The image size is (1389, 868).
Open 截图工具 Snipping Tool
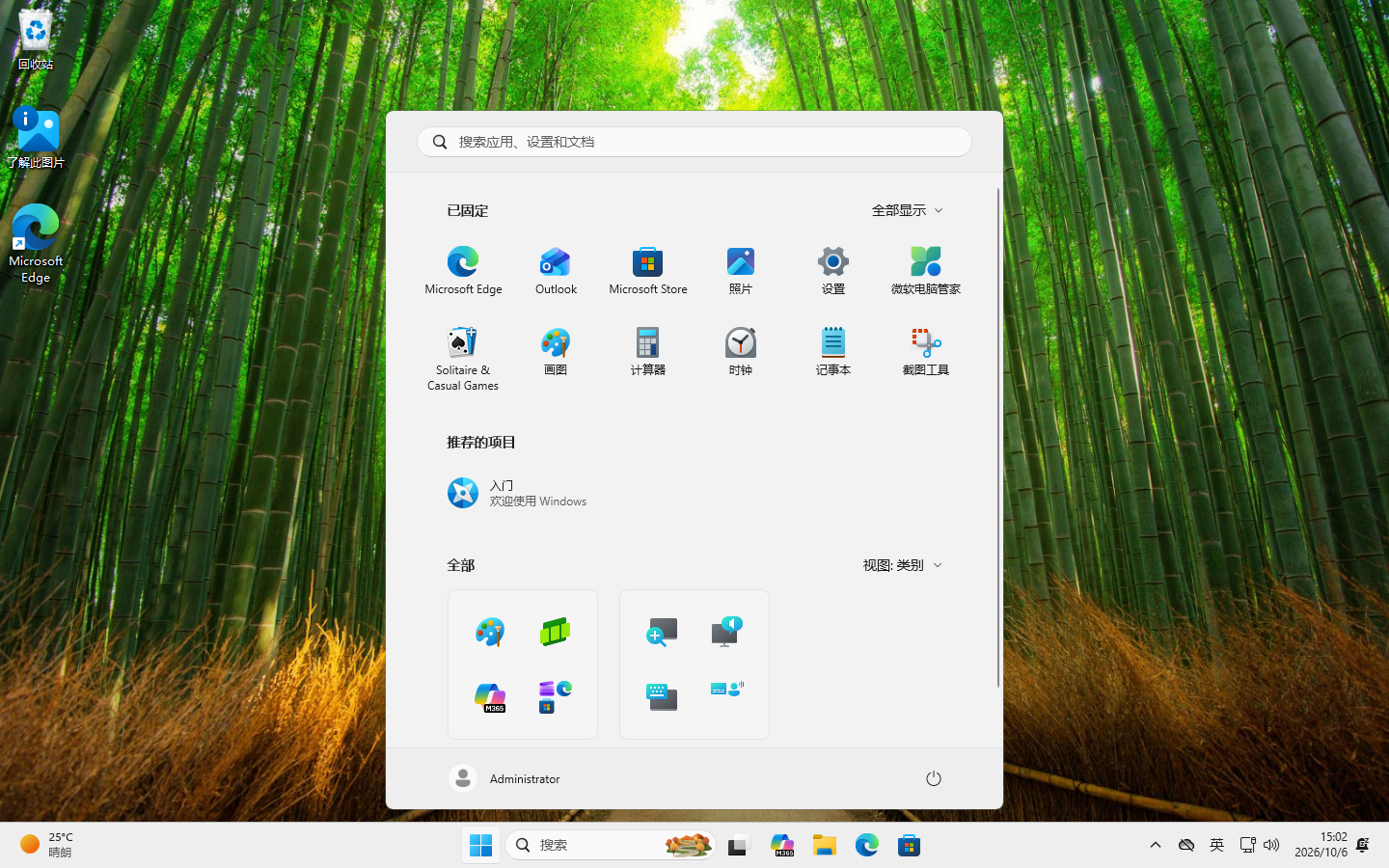(x=926, y=351)
